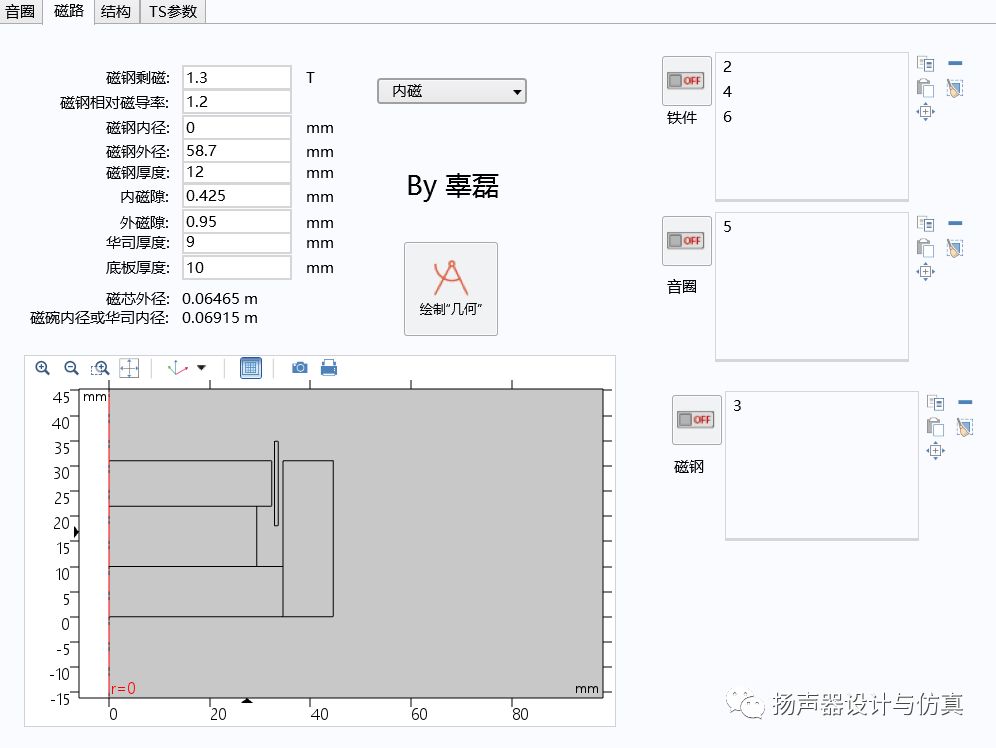Click the 绘制"几何" button
Image resolution: width=996 pixels, height=748 pixels.
[x=450, y=288]
